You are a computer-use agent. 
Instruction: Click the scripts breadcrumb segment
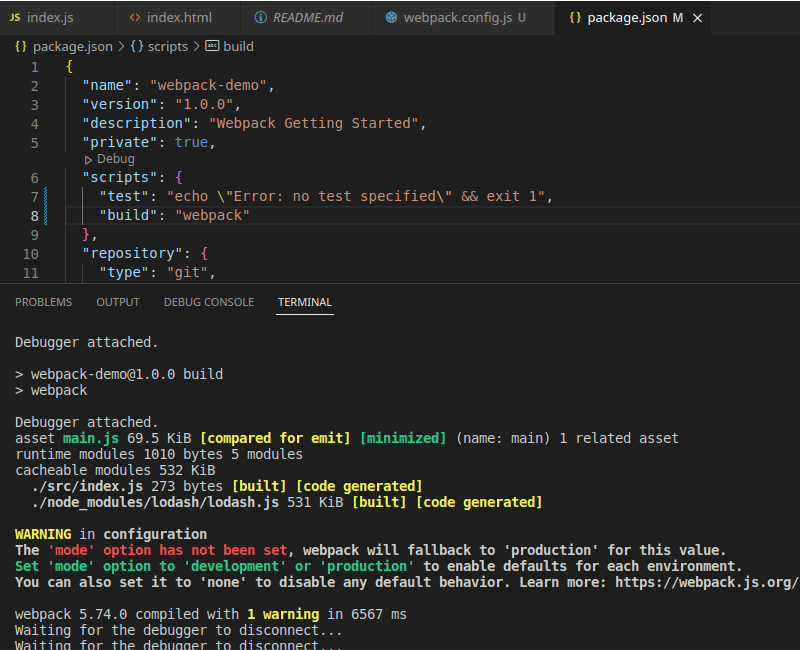tap(168, 46)
